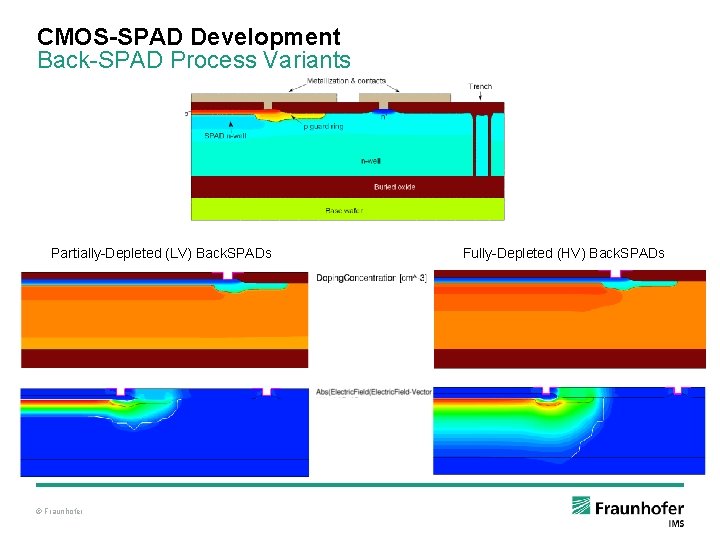The image size is (720, 540).
Task: Click the Fraunhofer IMS logo
Action: pyautogui.click(x=628, y=511)
